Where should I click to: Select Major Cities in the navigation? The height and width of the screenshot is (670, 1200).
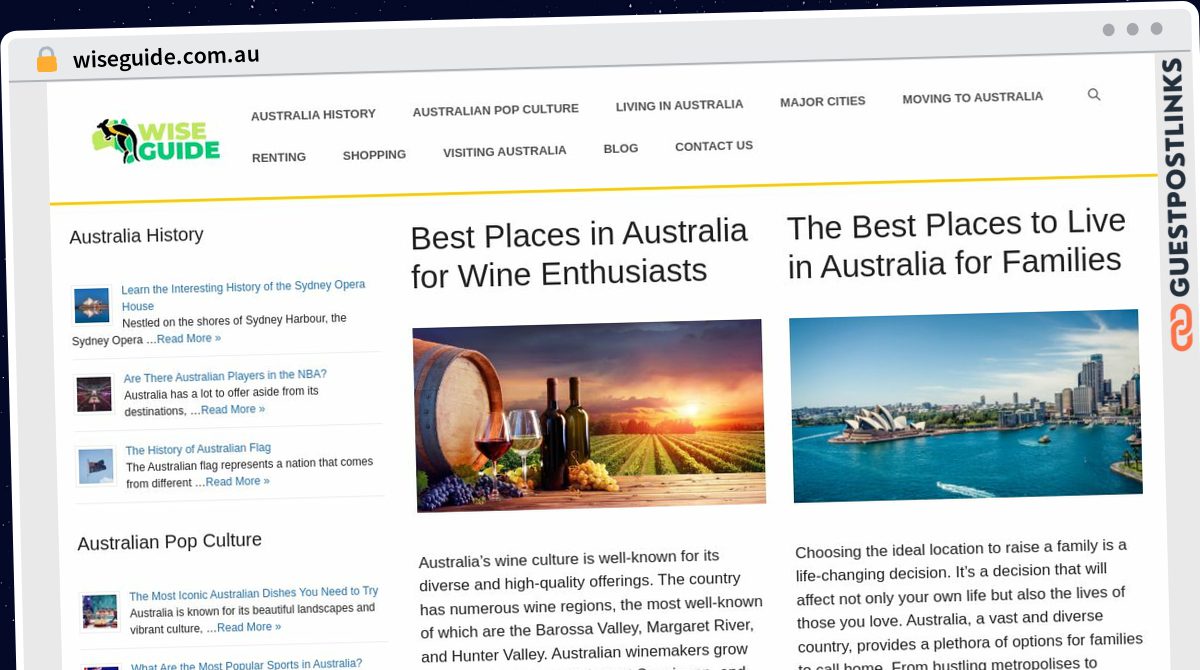coord(822,101)
